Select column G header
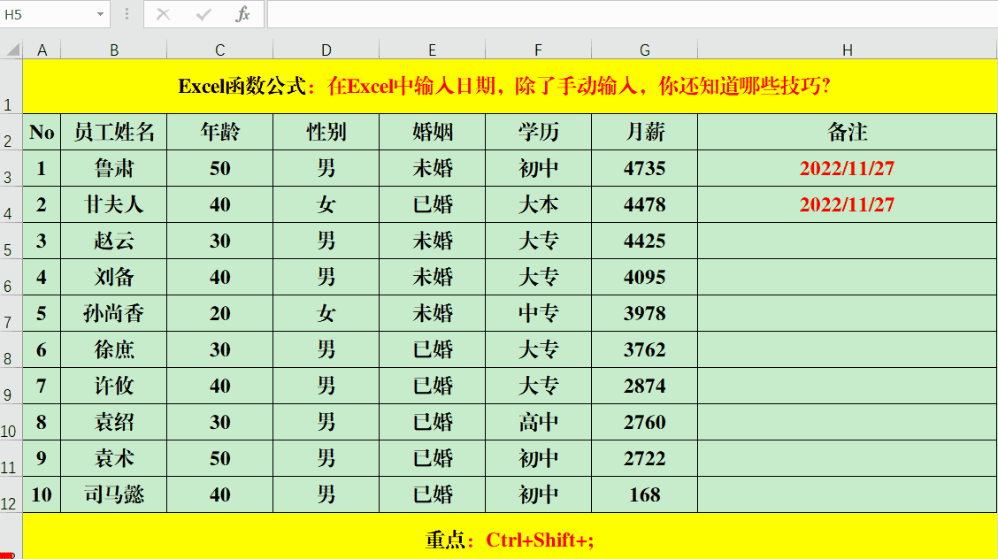The height and width of the screenshot is (559, 998). click(x=645, y=50)
